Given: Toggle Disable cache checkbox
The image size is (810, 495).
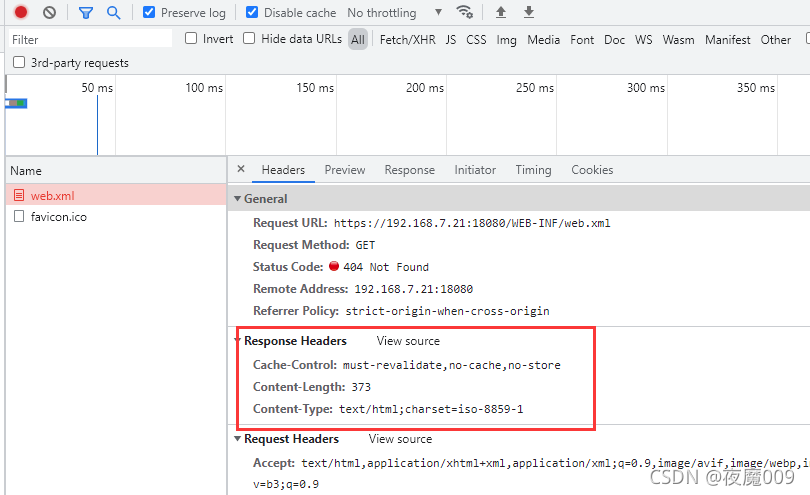Looking at the screenshot, I should [x=252, y=12].
